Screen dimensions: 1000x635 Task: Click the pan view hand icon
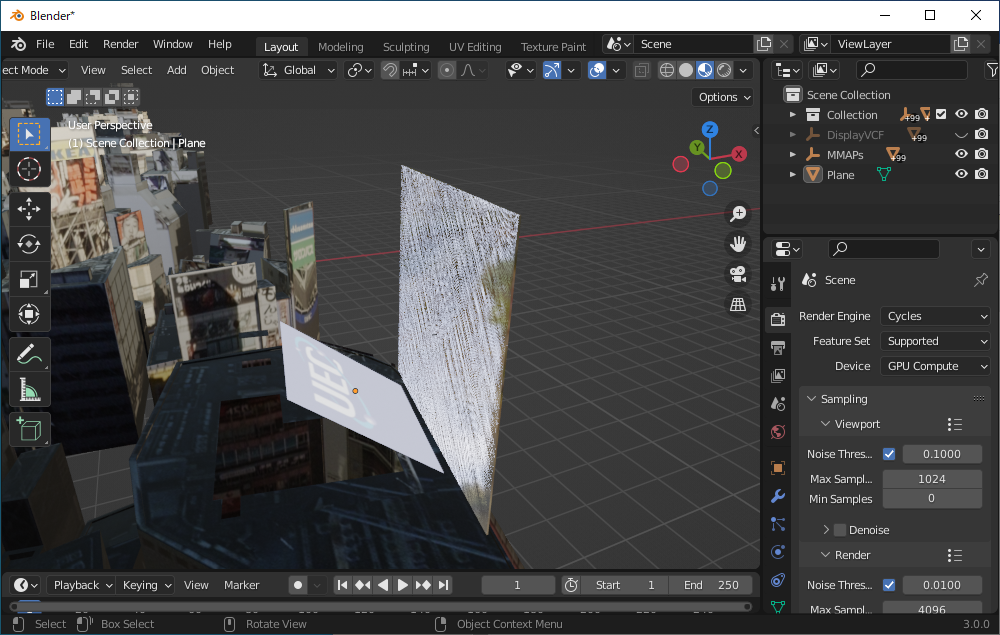[738, 244]
